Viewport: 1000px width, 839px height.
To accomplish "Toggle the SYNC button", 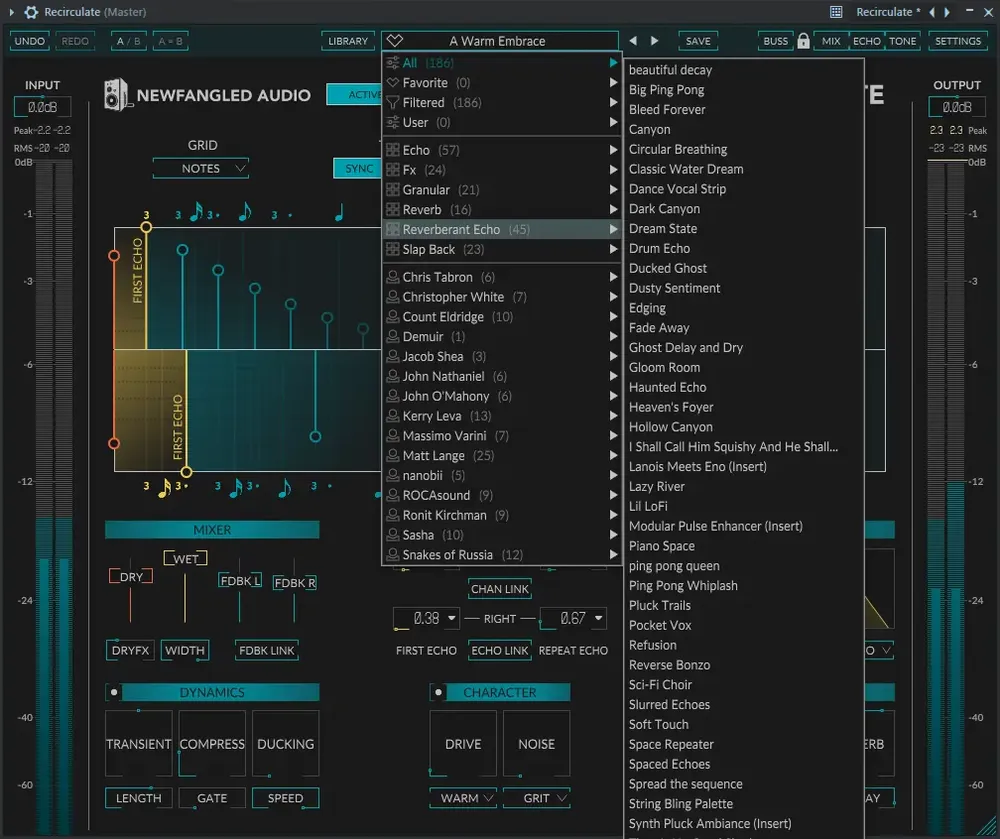I will (x=358, y=168).
